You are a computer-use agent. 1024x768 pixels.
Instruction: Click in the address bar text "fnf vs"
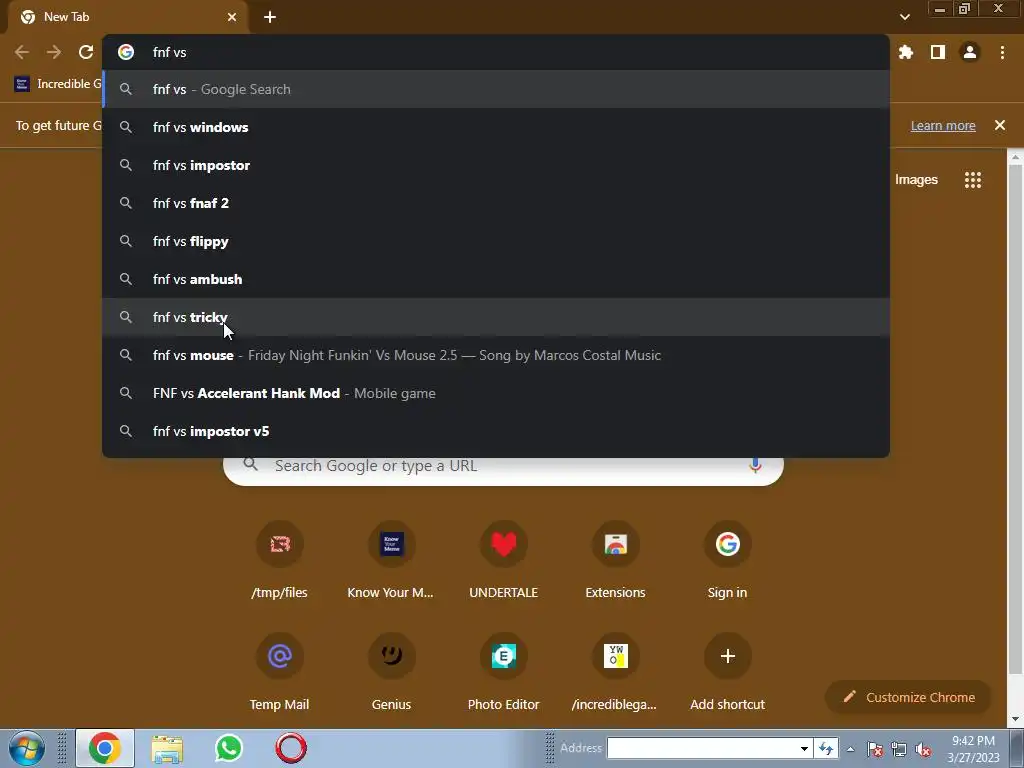point(170,52)
